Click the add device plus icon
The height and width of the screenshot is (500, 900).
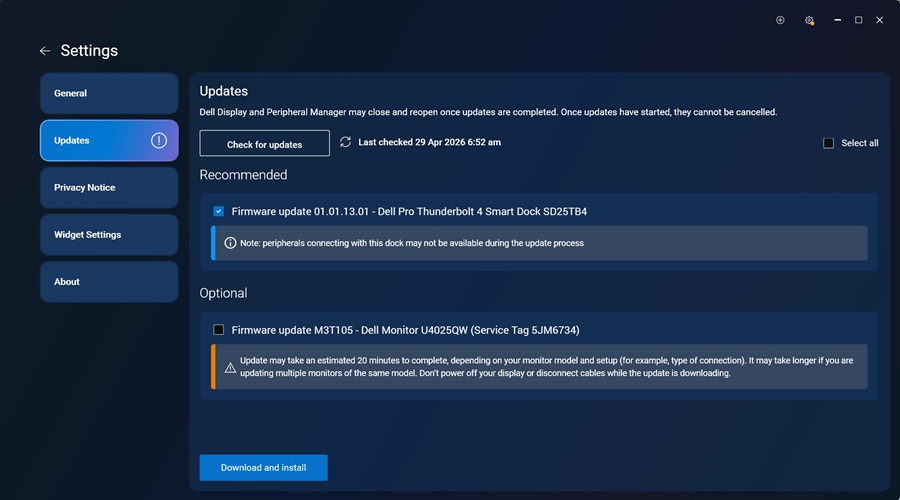click(x=780, y=20)
